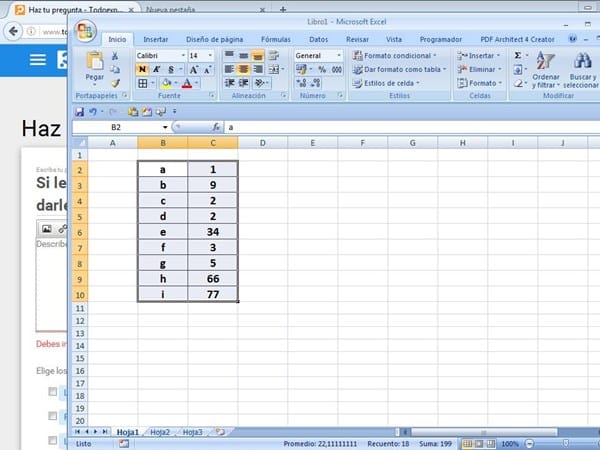Click cell containing 34
Image resolution: width=600 pixels, height=450 pixels.
(213, 232)
